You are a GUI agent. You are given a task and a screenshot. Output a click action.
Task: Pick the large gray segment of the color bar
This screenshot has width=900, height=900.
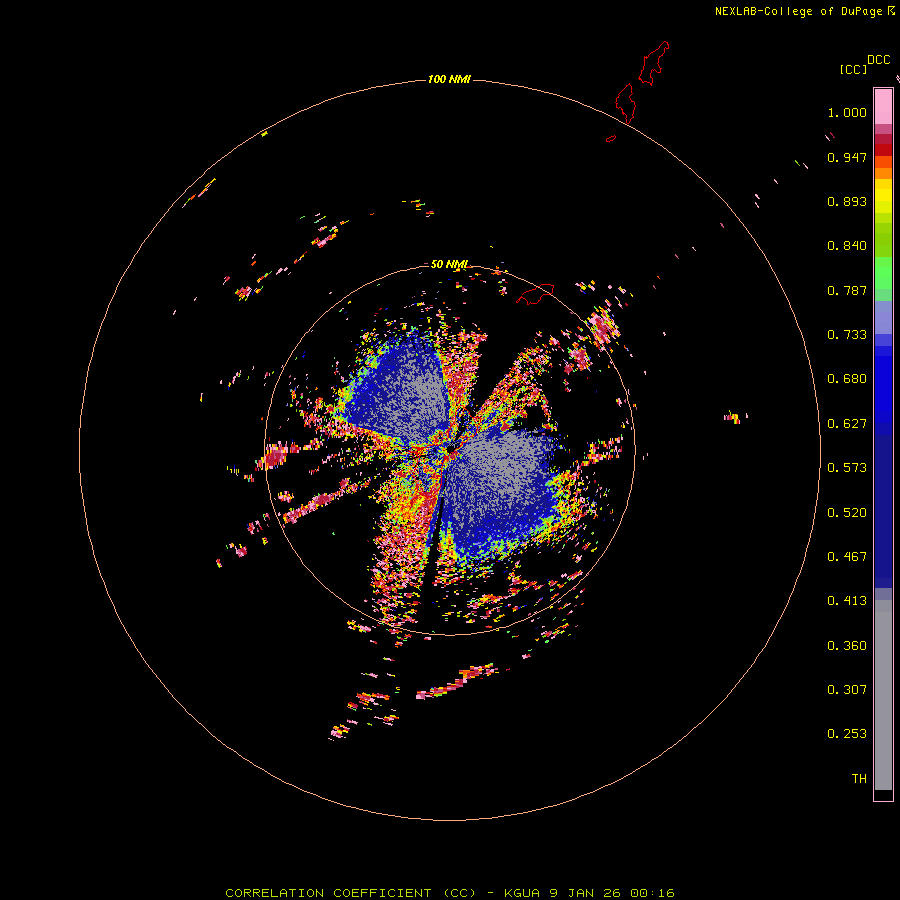(x=883, y=695)
